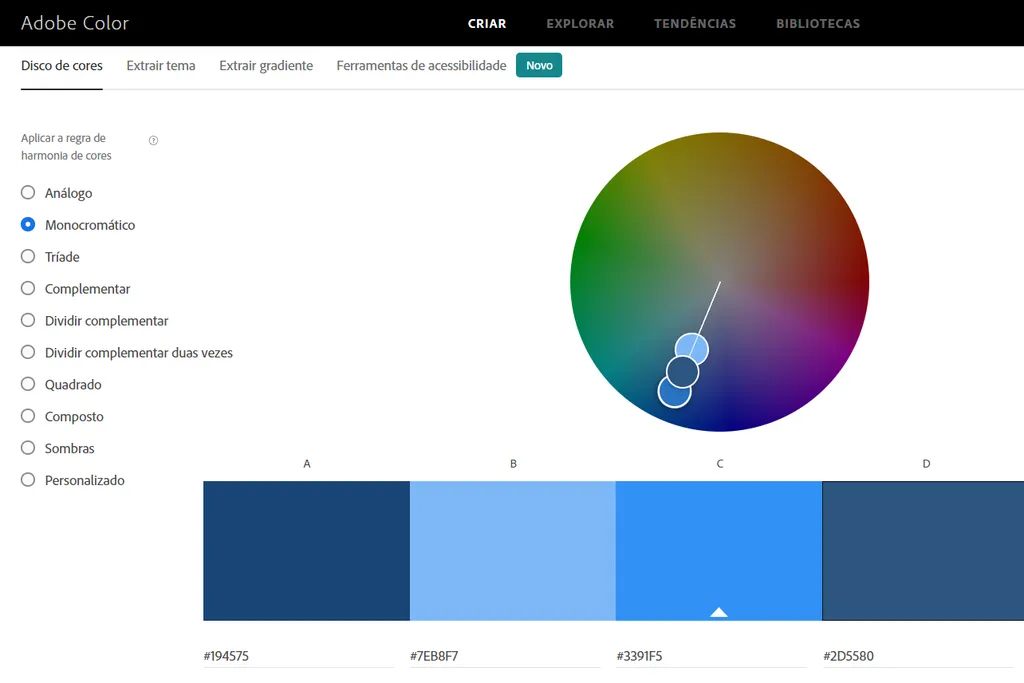Select the Análogo harmony rule

coord(28,193)
